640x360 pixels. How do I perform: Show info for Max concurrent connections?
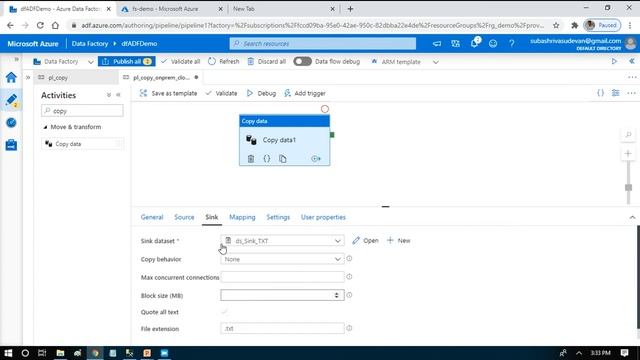349,277
